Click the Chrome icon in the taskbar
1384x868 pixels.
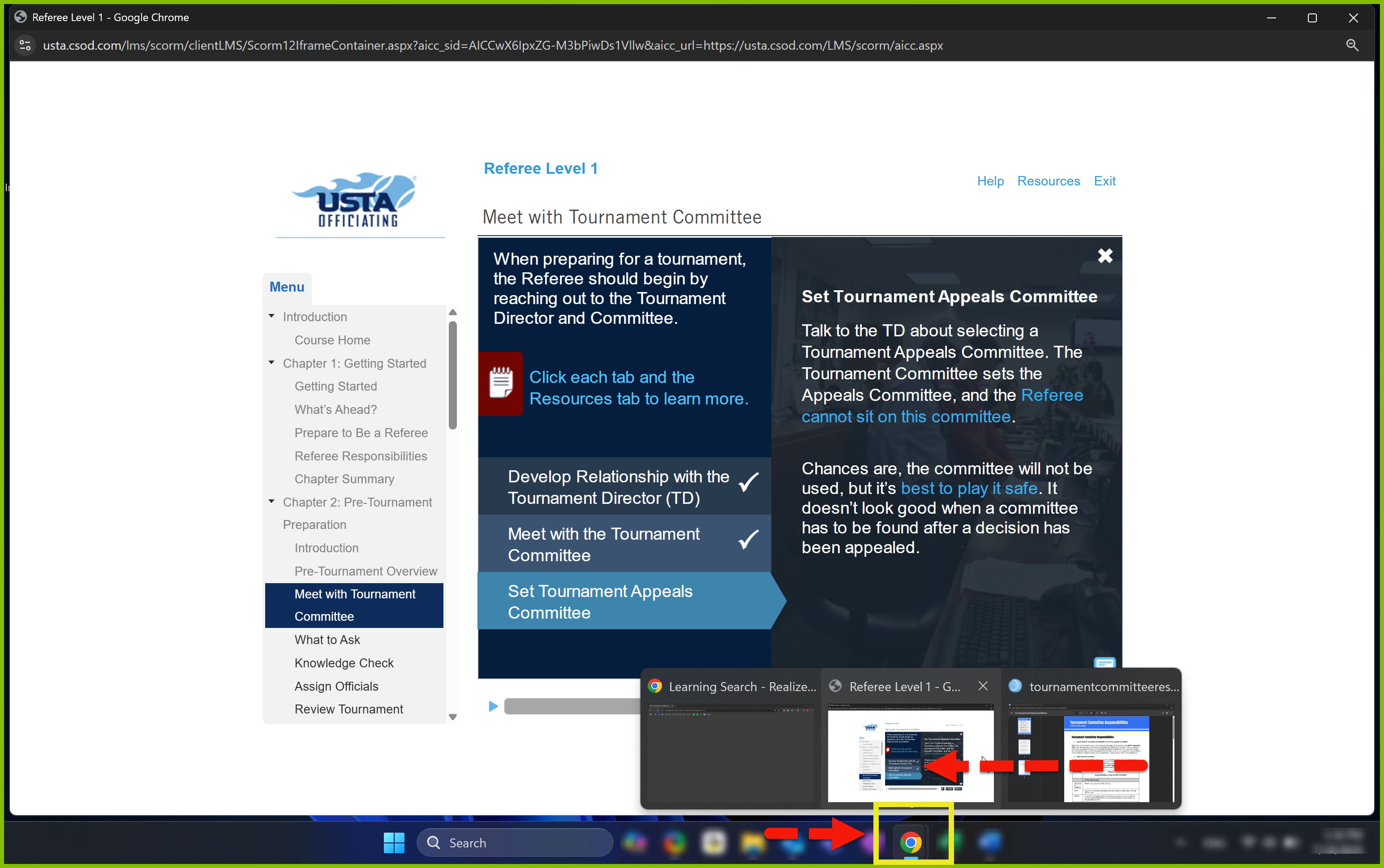[911, 842]
